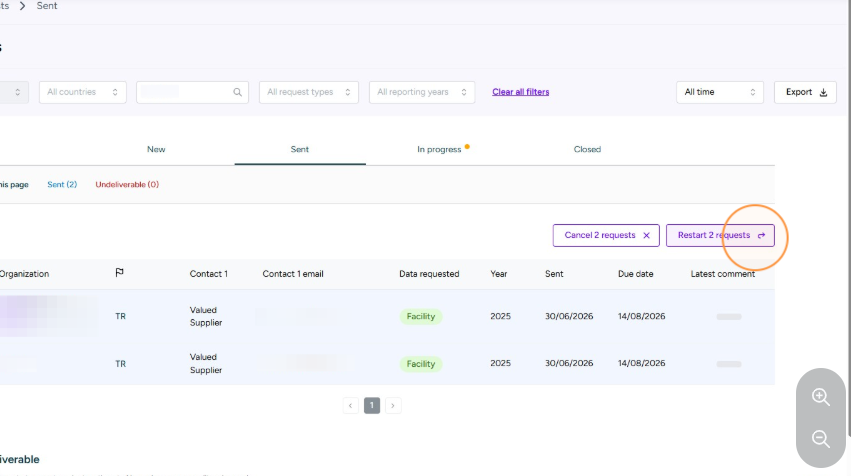Click the TR country code in second row

coord(120,364)
